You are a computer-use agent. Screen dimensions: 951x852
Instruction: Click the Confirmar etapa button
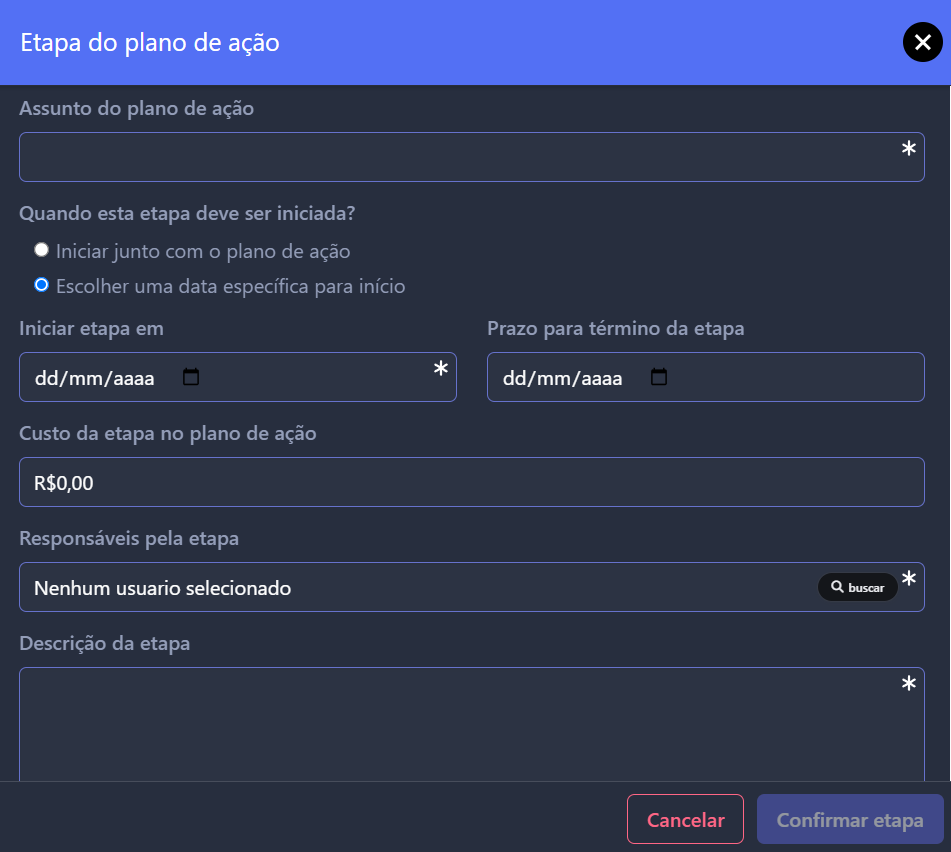click(850, 819)
